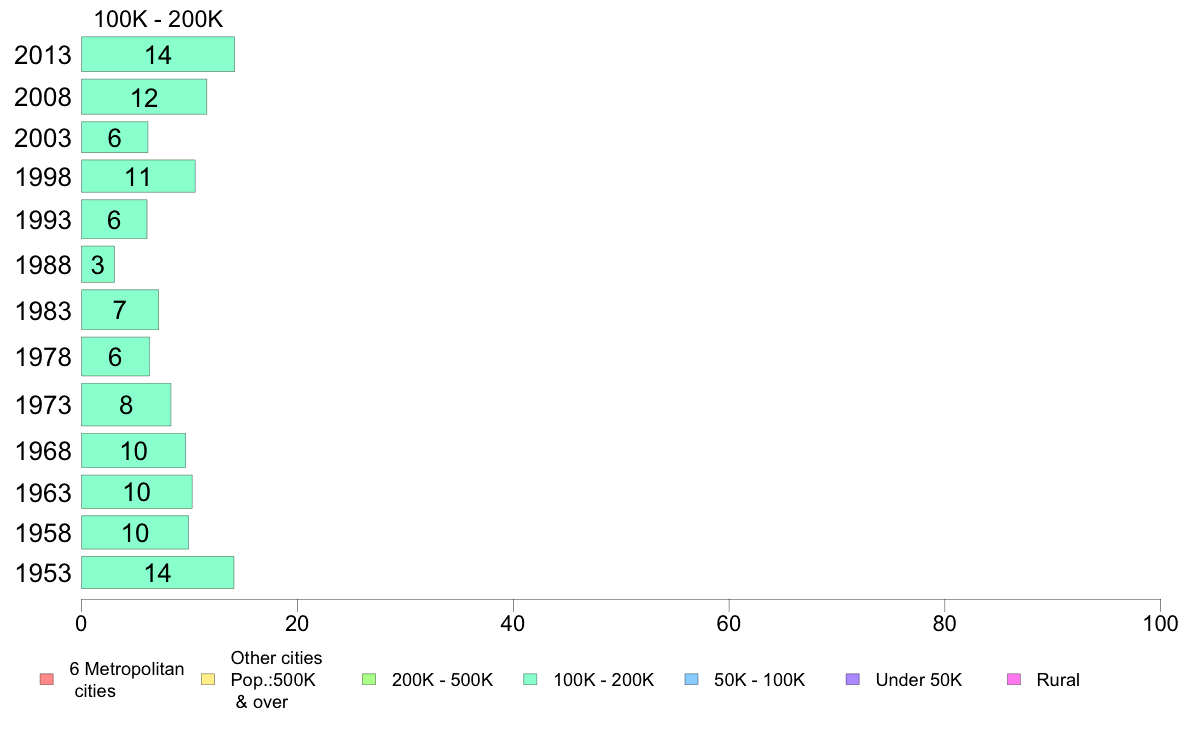
Task: Click the 1968 year axis label
Action: (x=43, y=451)
